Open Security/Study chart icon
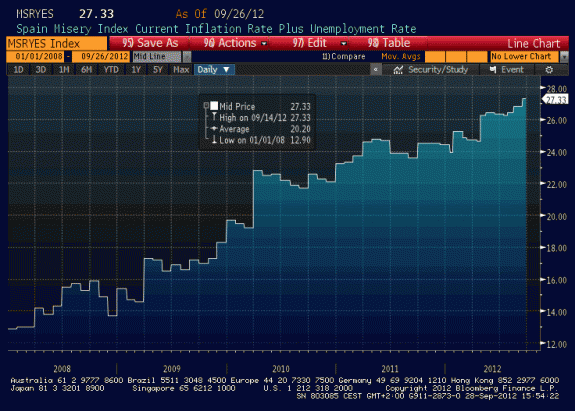This screenshot has height=411, width=575. (x=398, y=70)
